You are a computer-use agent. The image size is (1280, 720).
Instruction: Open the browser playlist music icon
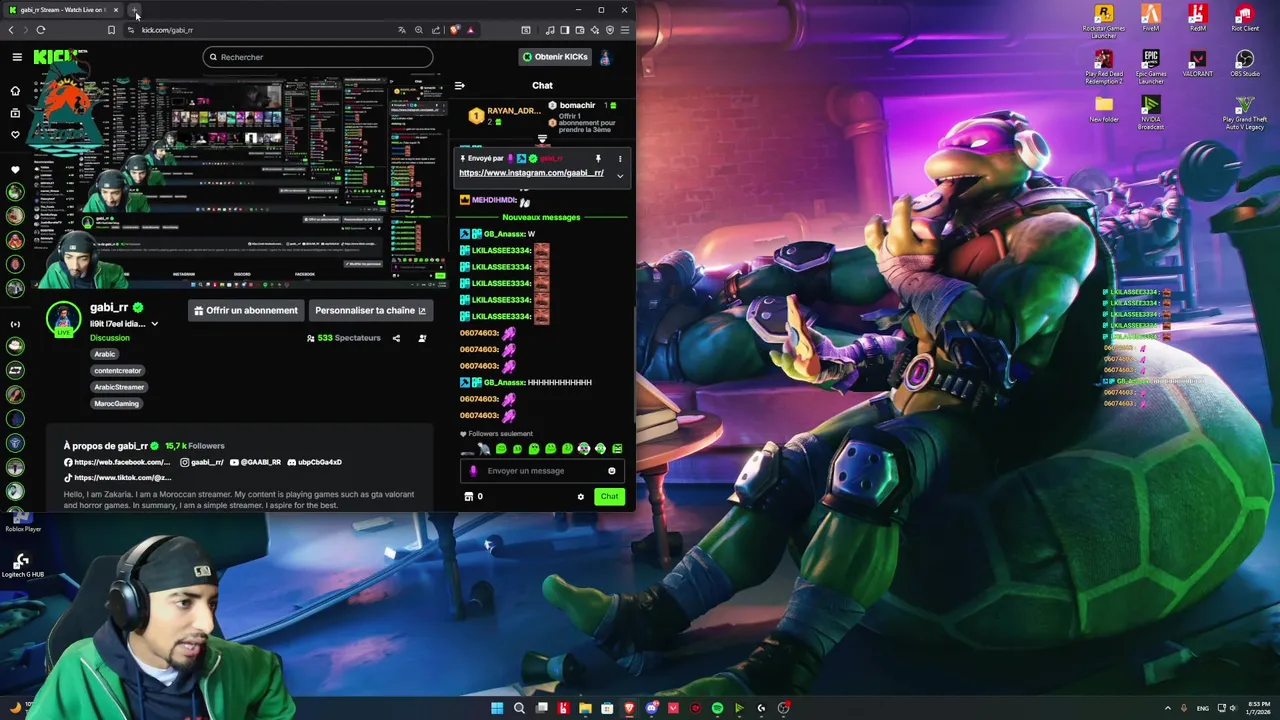point(549,30)
